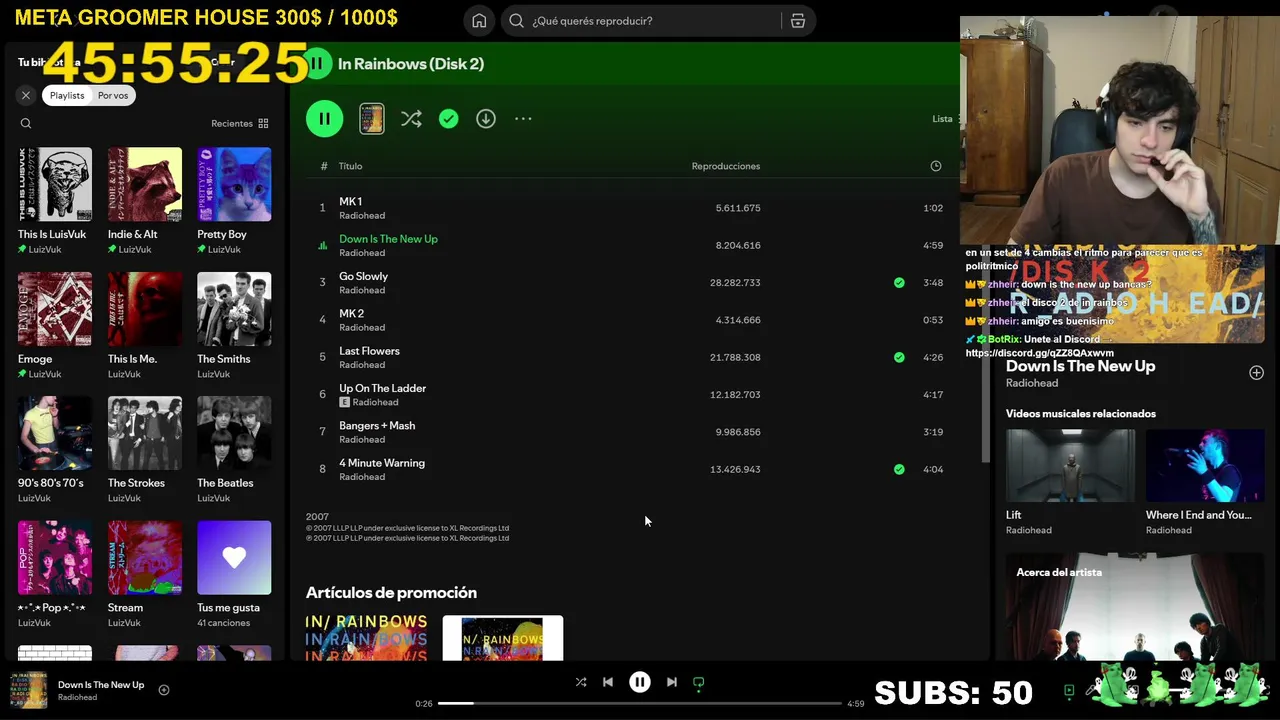Open Radiohead link under Down Is The New Up track
The width and height of the screenshot is (1280, 720).
[362, 253]
